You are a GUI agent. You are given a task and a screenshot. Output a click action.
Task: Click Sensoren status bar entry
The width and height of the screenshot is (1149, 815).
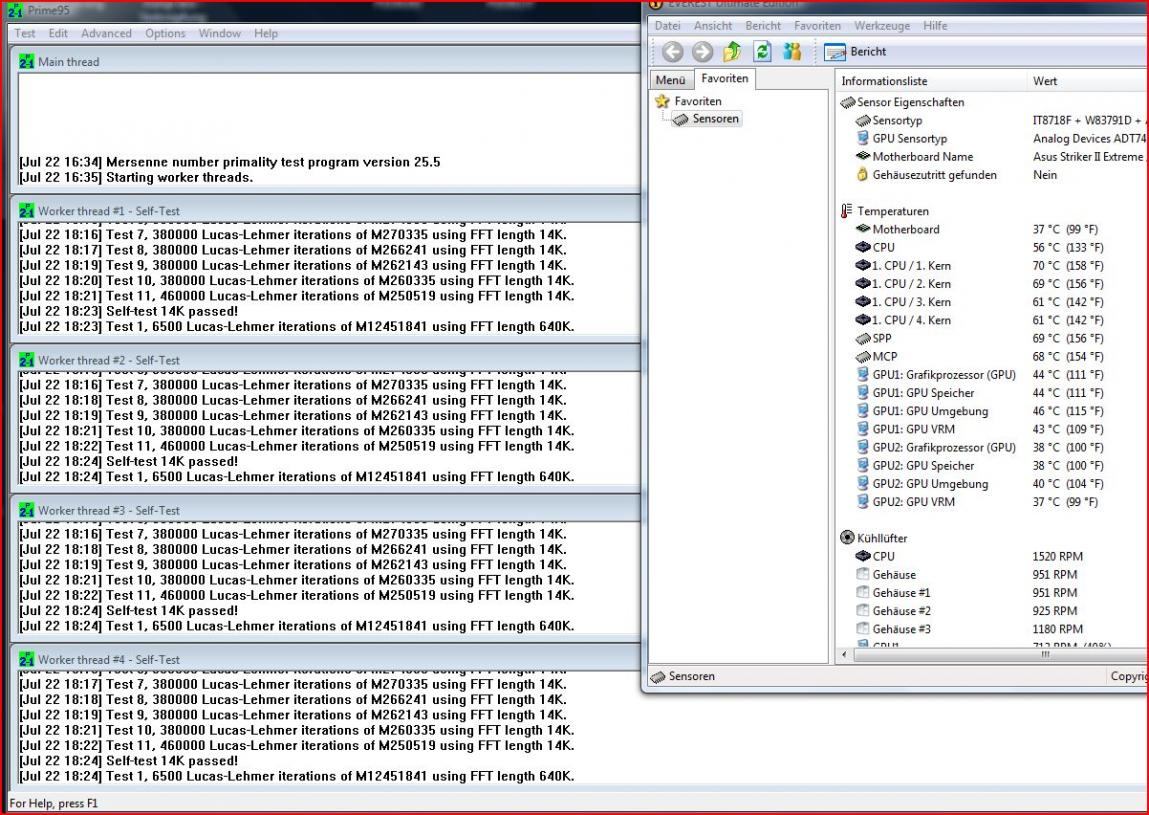[x=683, y=676]
